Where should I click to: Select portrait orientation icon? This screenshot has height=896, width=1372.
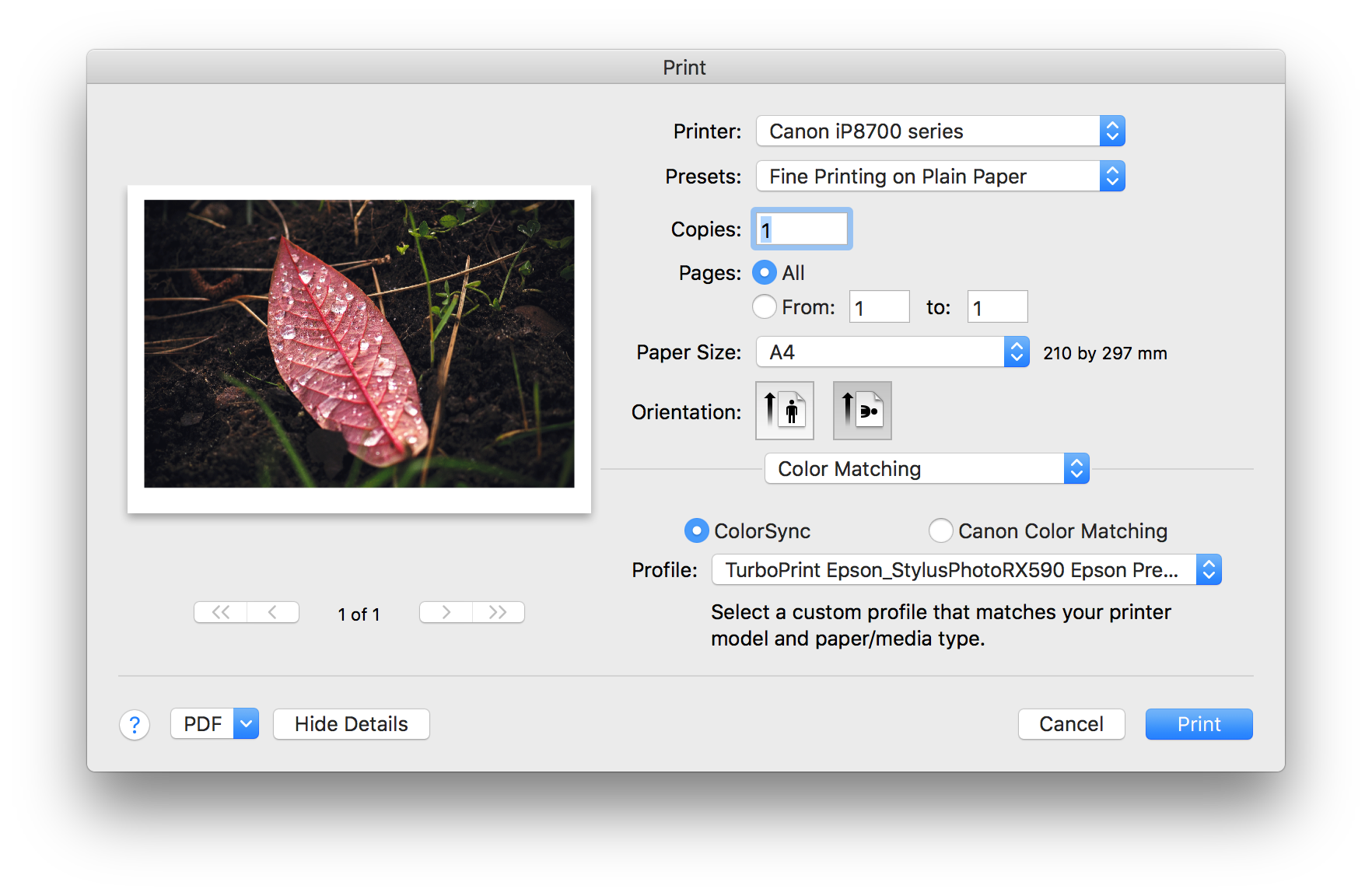[x=785, y=411]
